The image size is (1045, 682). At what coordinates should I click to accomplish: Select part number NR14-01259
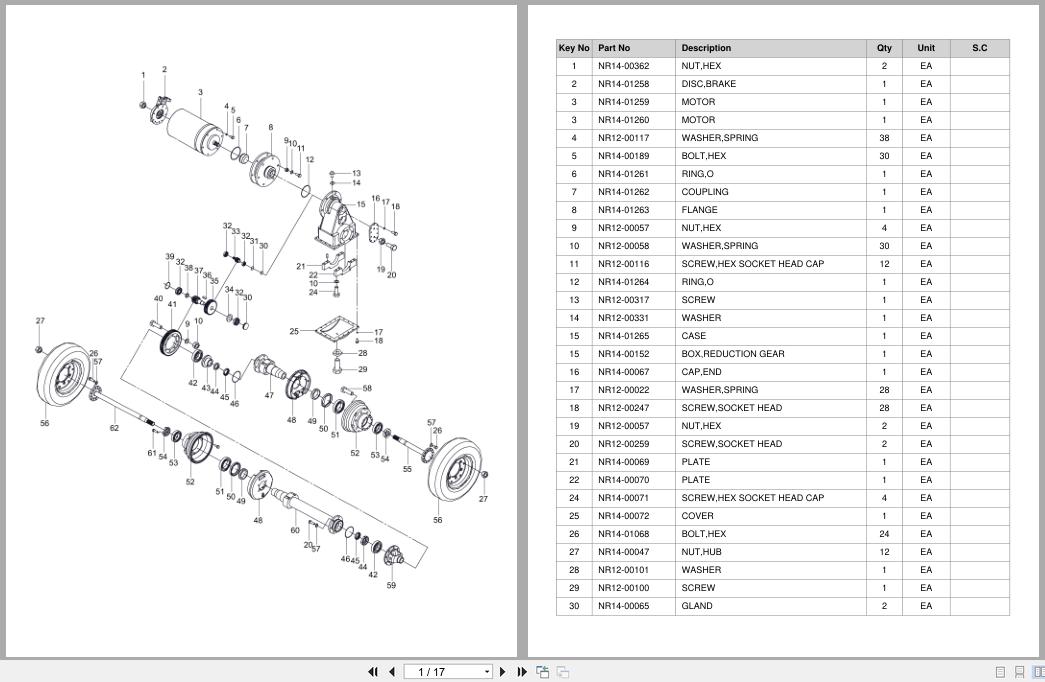pyautogui.click(x=623, y=102)
